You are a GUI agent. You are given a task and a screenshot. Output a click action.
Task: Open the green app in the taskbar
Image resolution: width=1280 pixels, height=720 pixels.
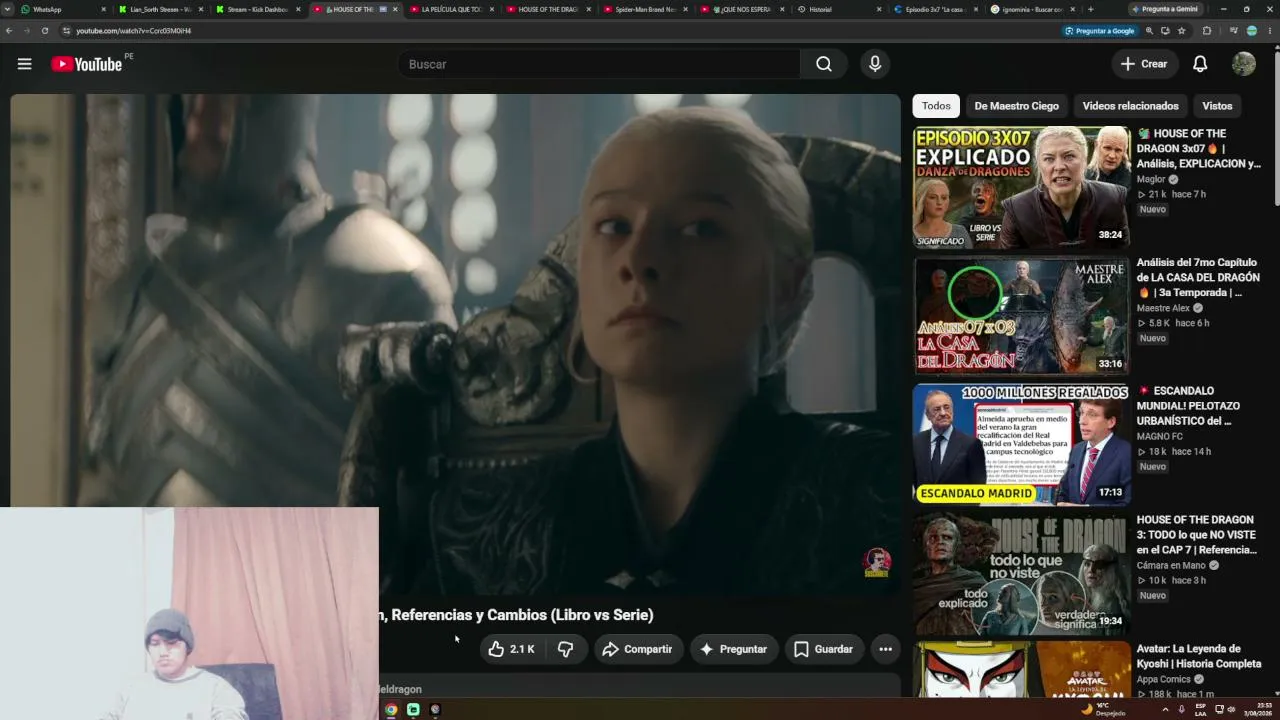pos(413,709)
